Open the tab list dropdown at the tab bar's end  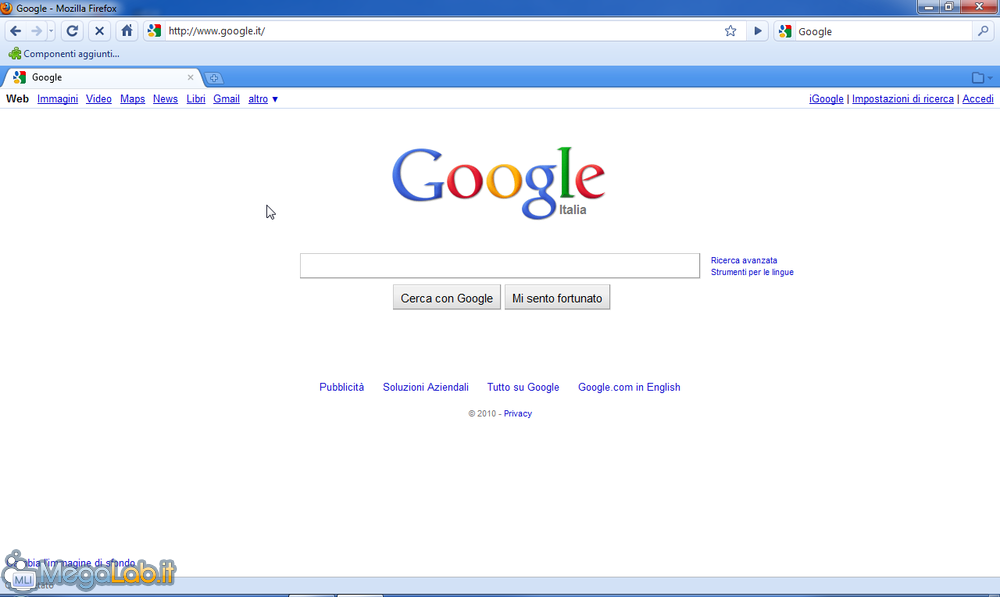click(982, 78)
